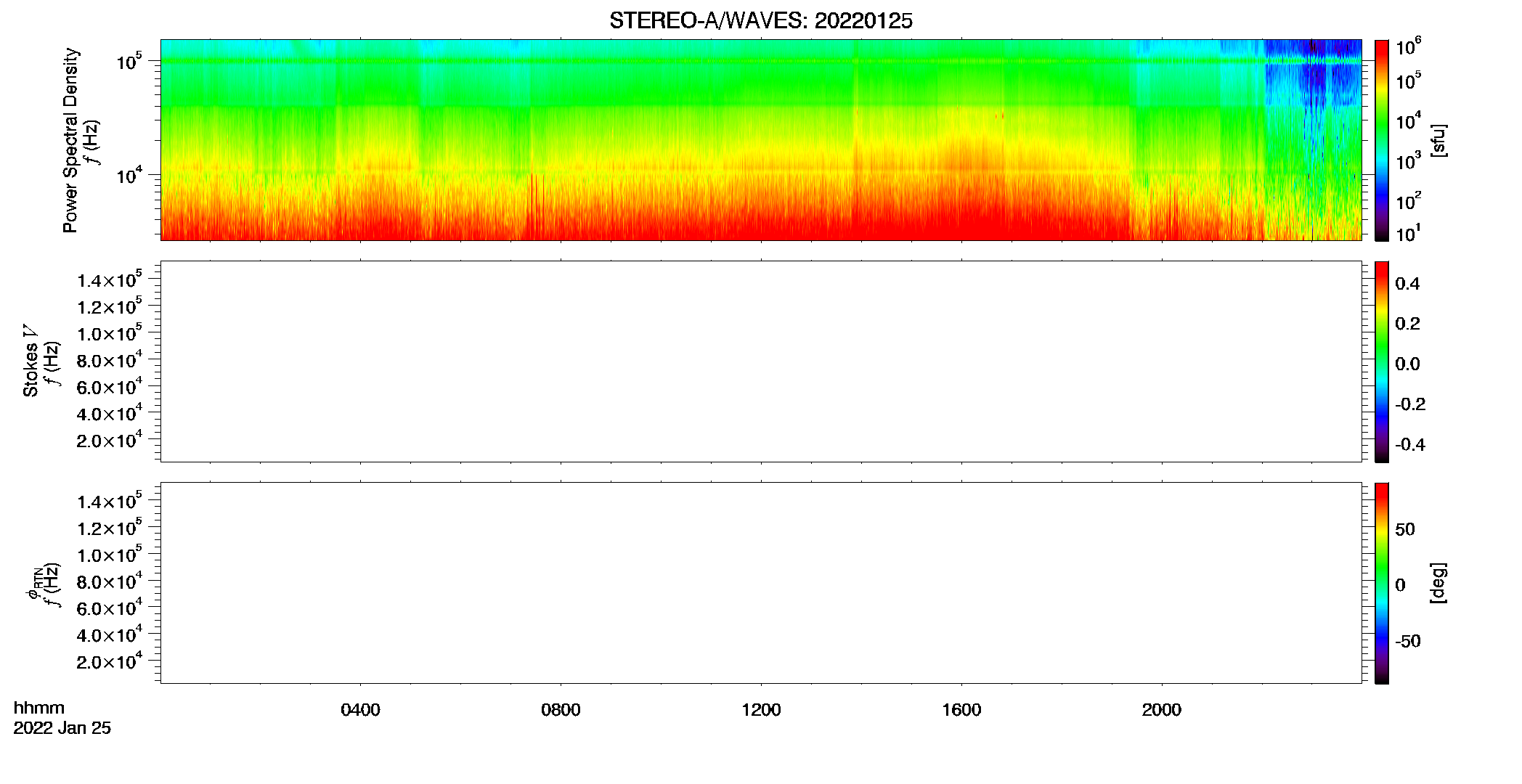Click the 0400 time tick label
This screenshot has width=1522, height=784.
pyautogui.click(x=360, y=710)
